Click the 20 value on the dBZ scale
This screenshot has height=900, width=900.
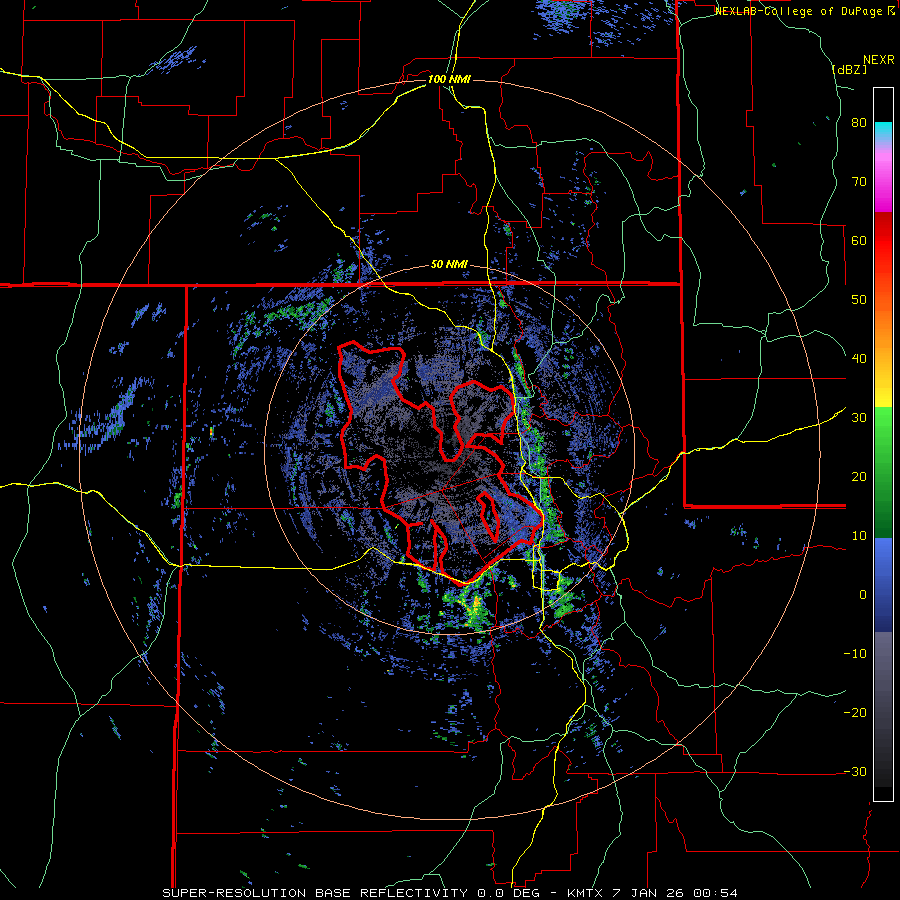click(859, 477)
